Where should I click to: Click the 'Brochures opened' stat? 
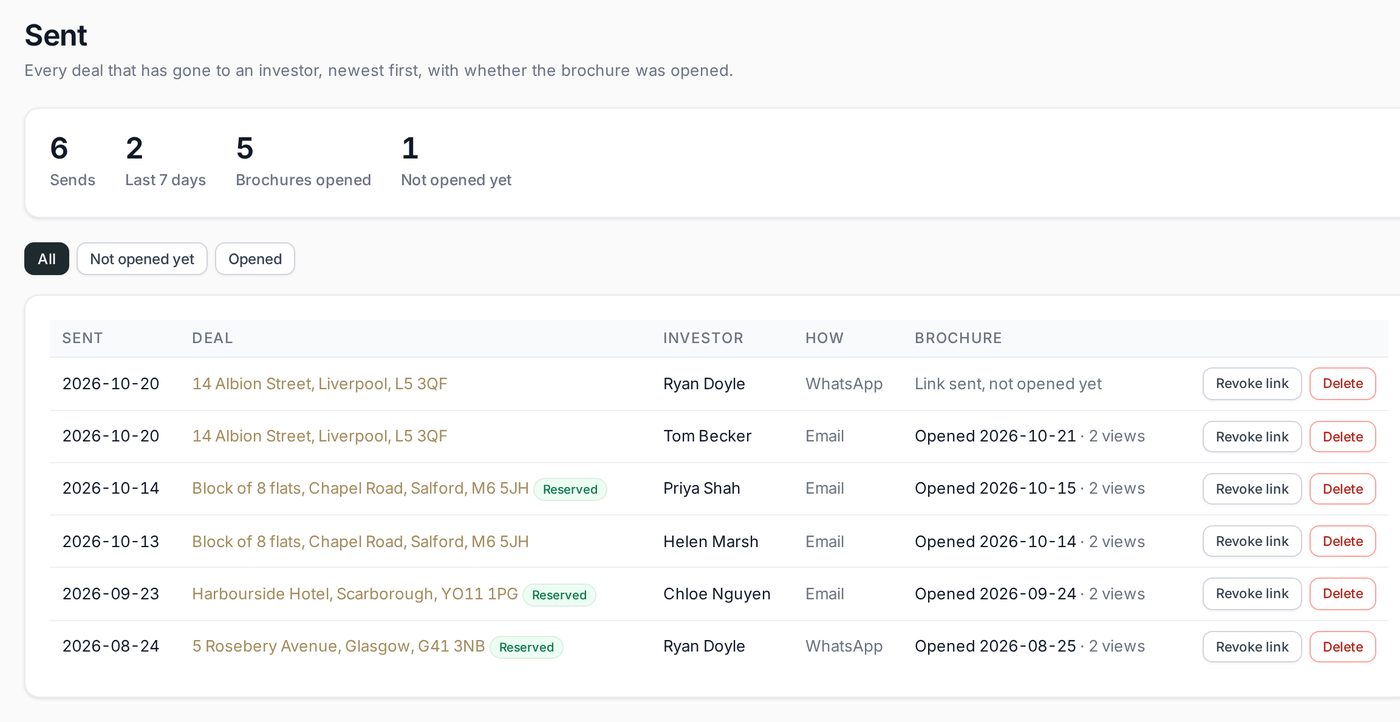[303, 163]
